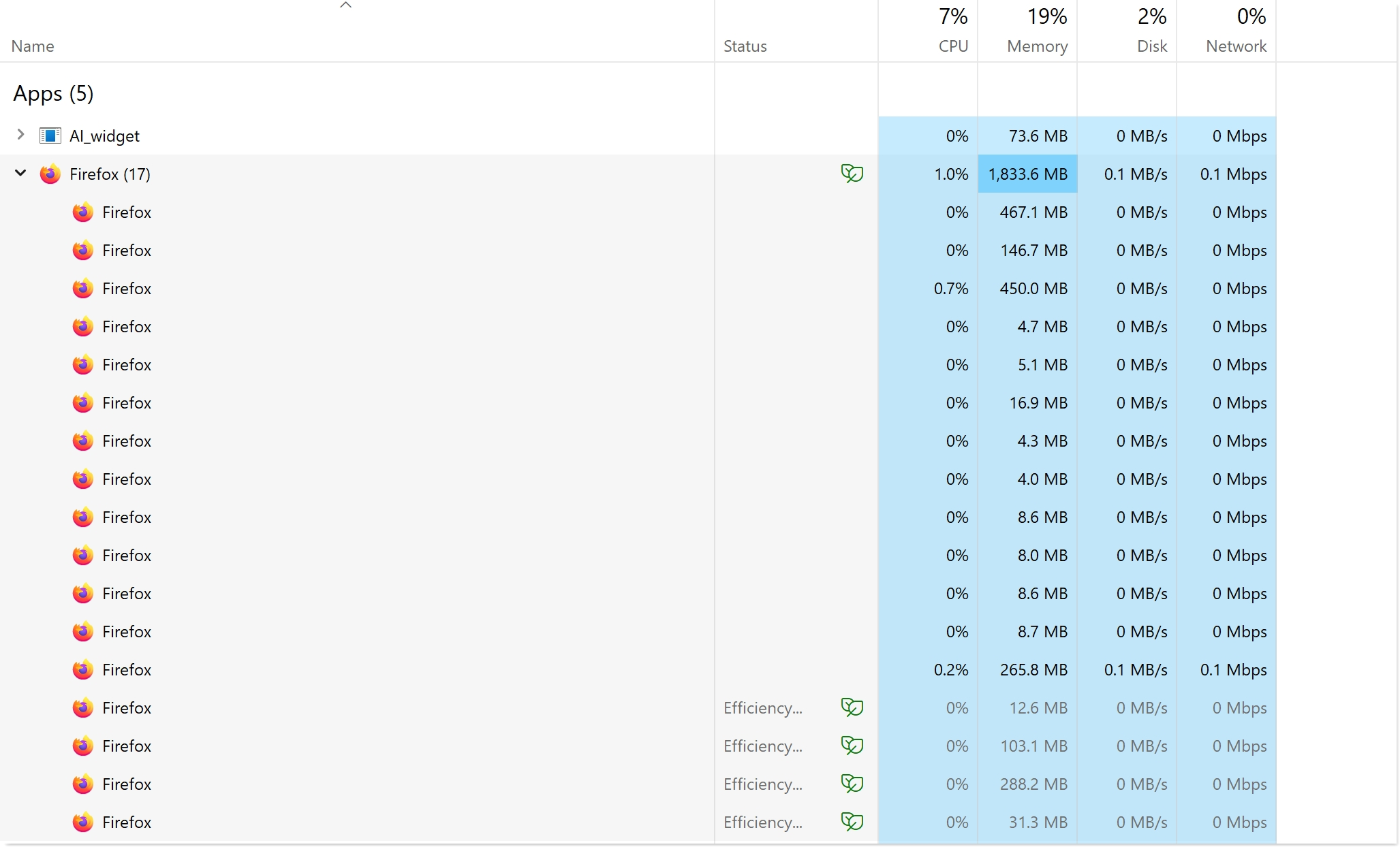This screenshot has height=847, width=1400.
Task: Click the 0.2% CPU value
Action: 951,670
